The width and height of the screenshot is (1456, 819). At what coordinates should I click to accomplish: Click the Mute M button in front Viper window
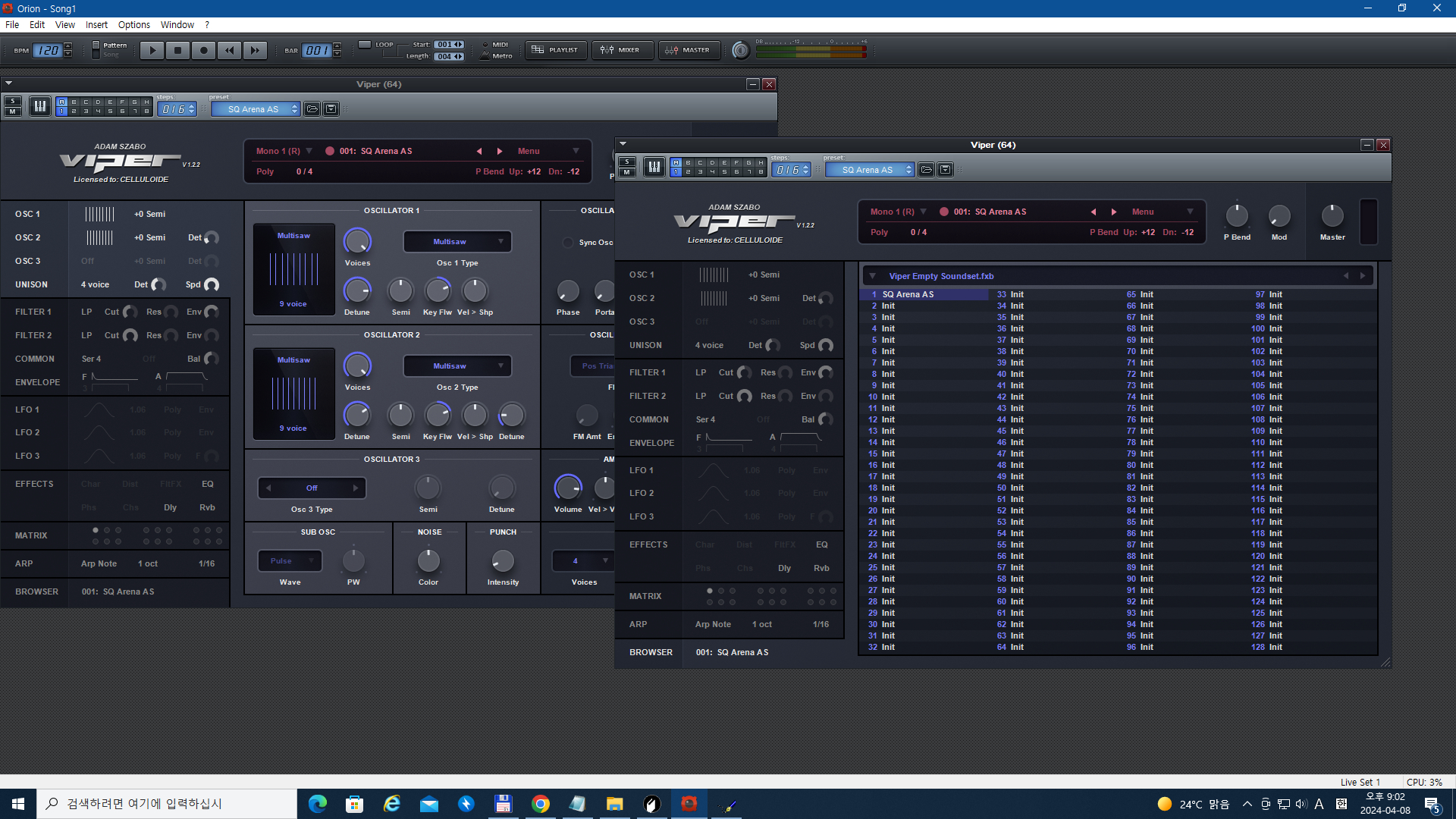pyautogui.click(x=627, y=172)
